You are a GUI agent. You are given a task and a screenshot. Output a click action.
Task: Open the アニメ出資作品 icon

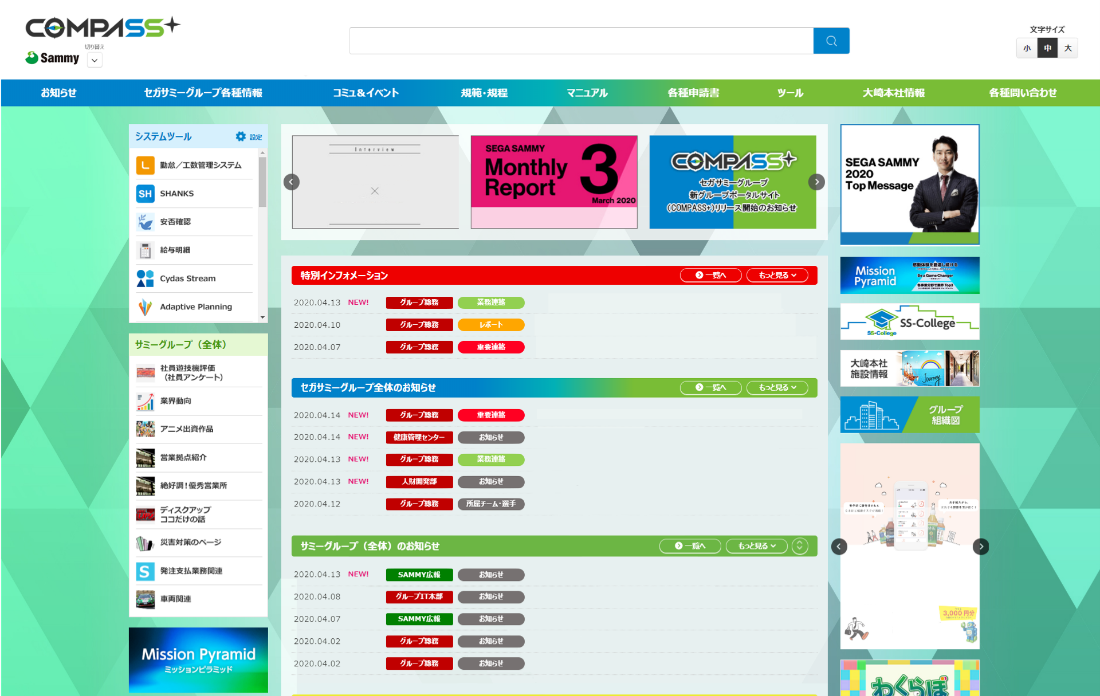click(145, 429)
